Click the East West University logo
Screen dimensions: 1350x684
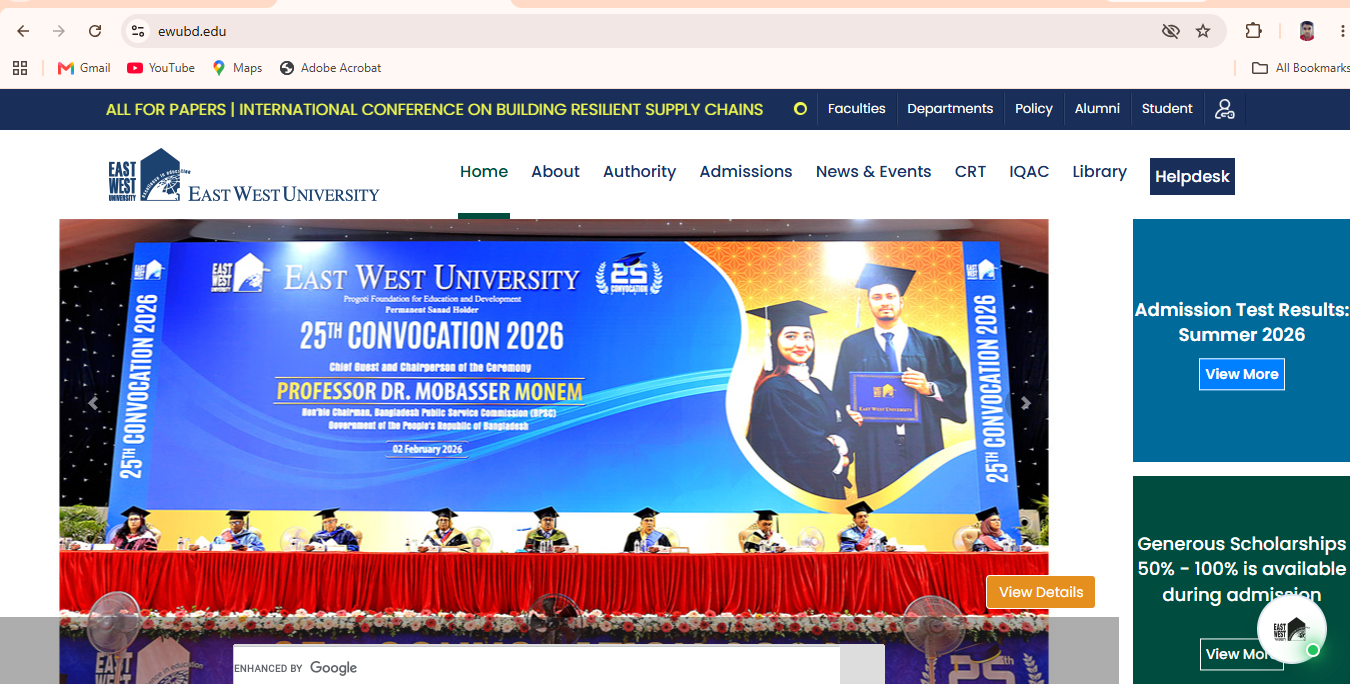244,175
